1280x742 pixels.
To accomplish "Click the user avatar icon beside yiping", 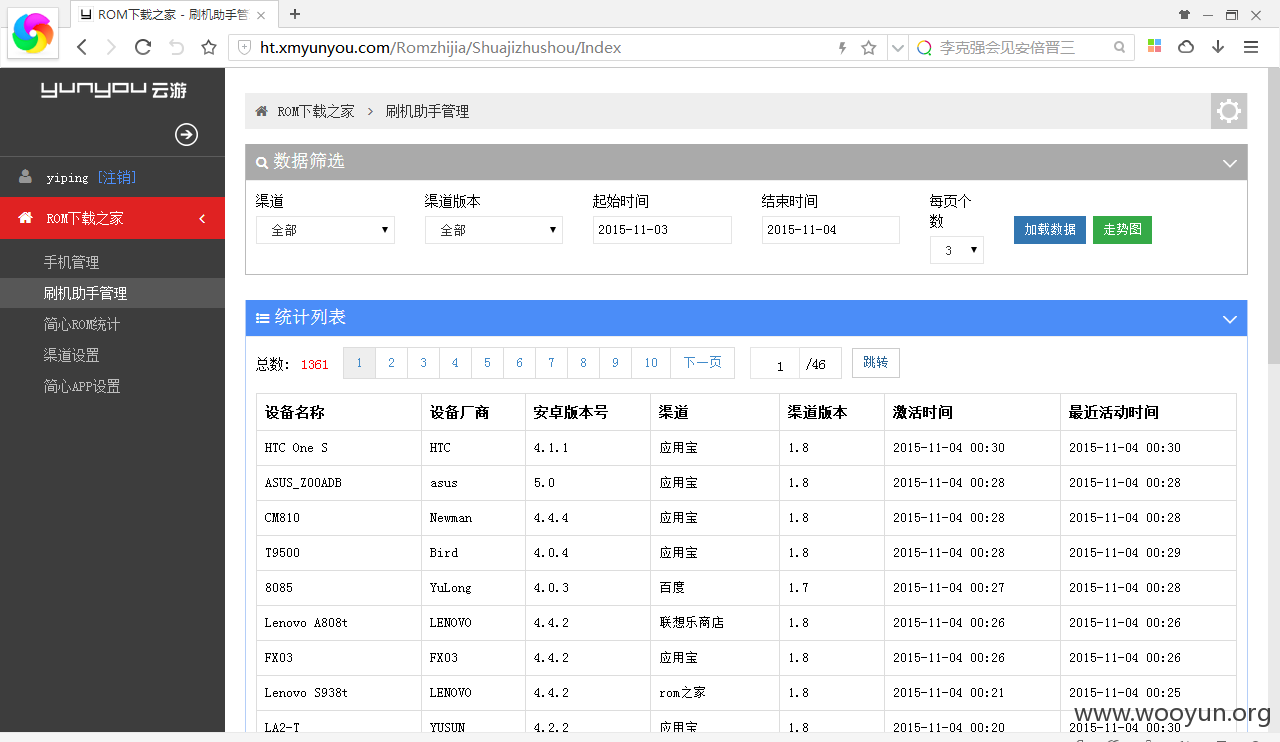I will [26, 177].
